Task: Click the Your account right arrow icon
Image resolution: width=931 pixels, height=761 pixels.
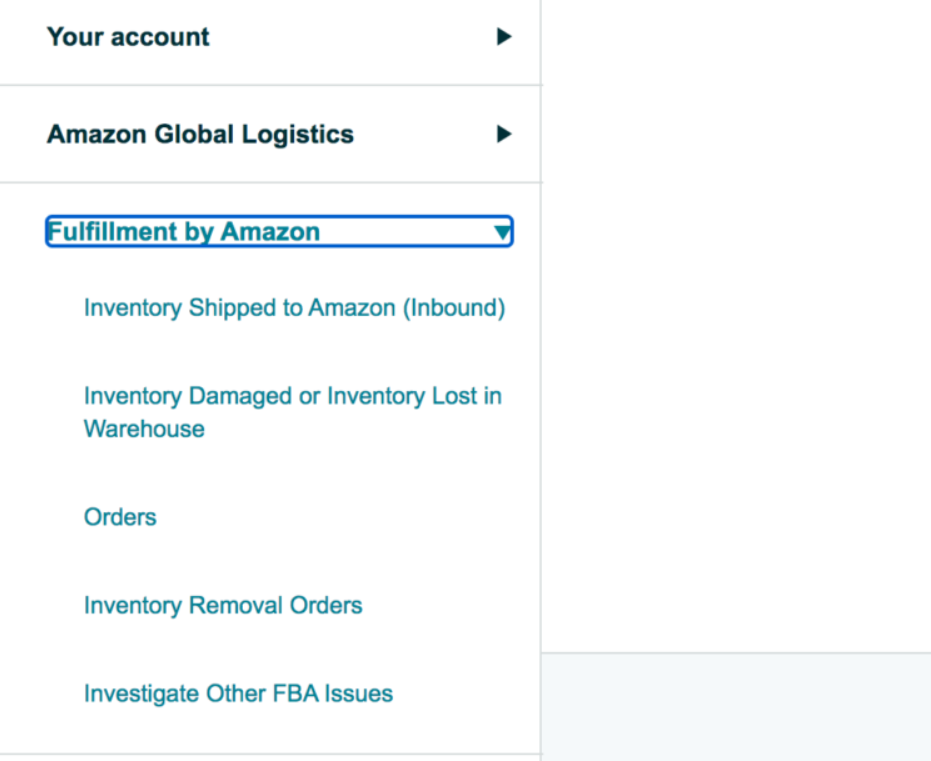Action: [x=503, y=37]
